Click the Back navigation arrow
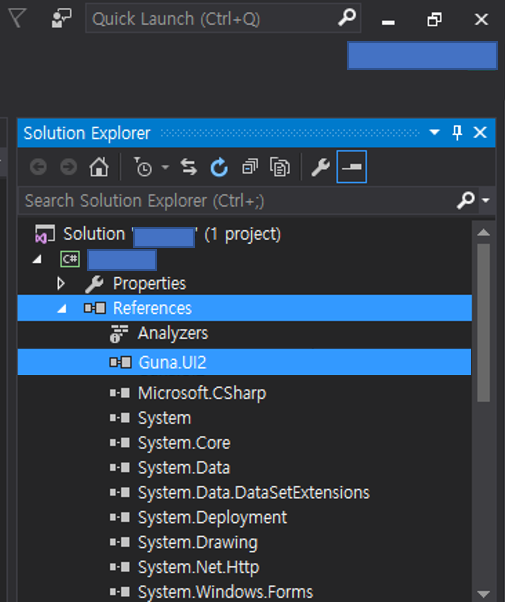Screen dimensions: 505x602 pyautogui.click(x=38, y=167)
